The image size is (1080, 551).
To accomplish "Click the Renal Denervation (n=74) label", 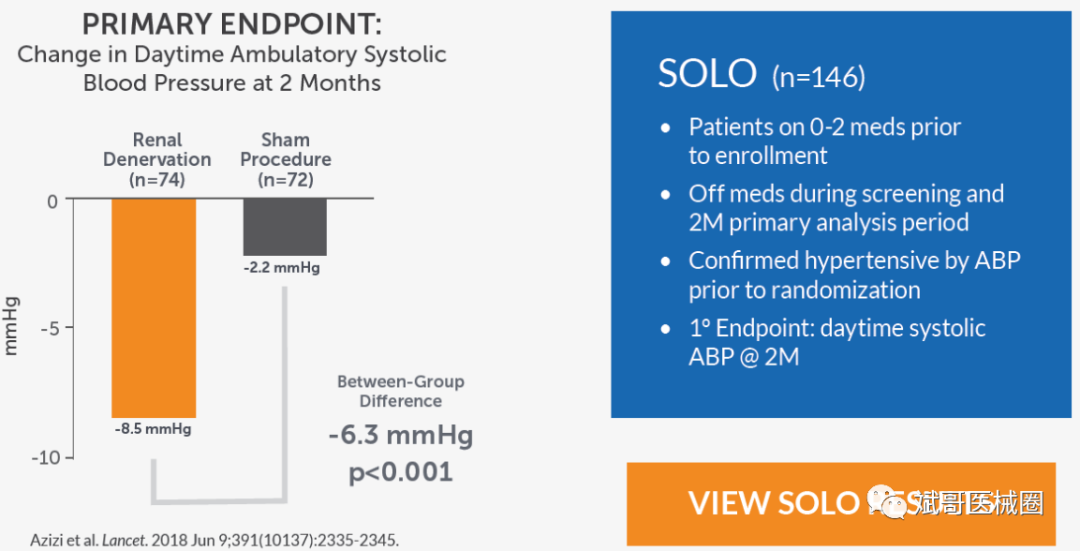I will (x=157, y=159).
